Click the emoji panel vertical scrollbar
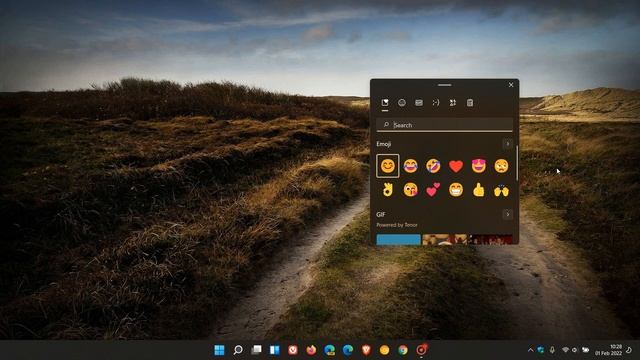640x360 pixels. (x=517, y=163)
